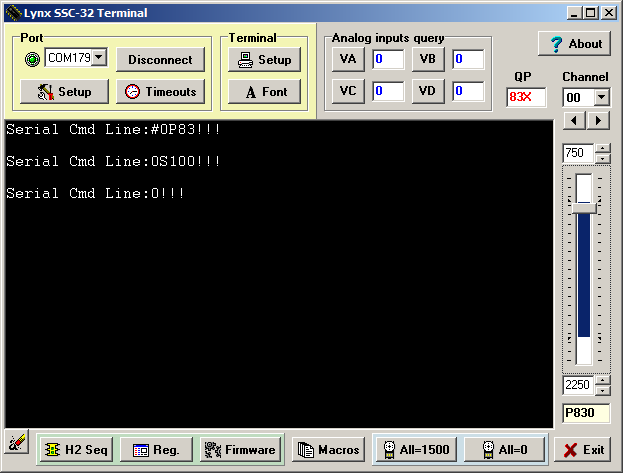The width and height of the screenshot is (623, 473).
Task: Click the 2250 maximum value field
Action: tap(578, 385)
